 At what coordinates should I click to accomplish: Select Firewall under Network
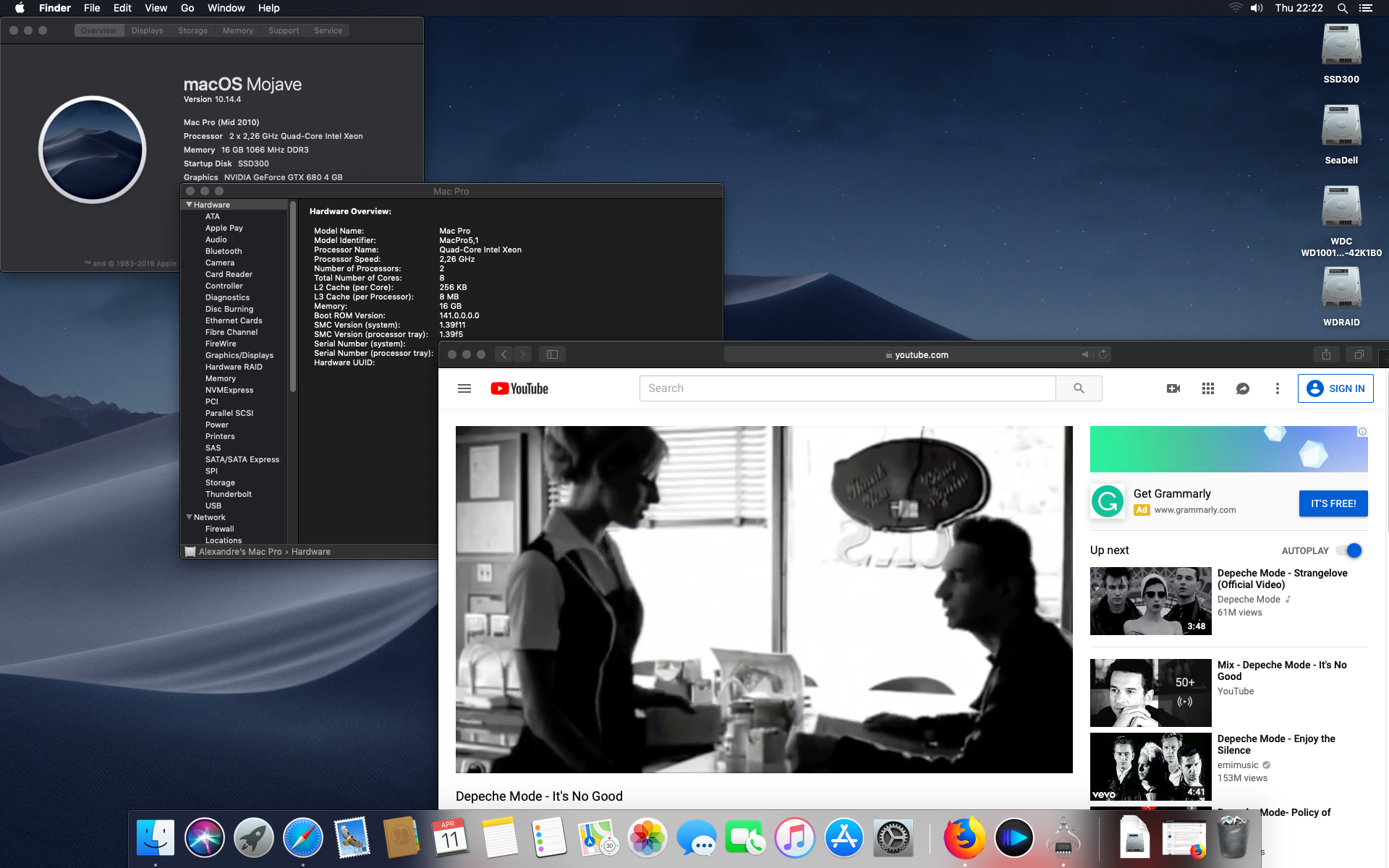click(x=220, y=529)
